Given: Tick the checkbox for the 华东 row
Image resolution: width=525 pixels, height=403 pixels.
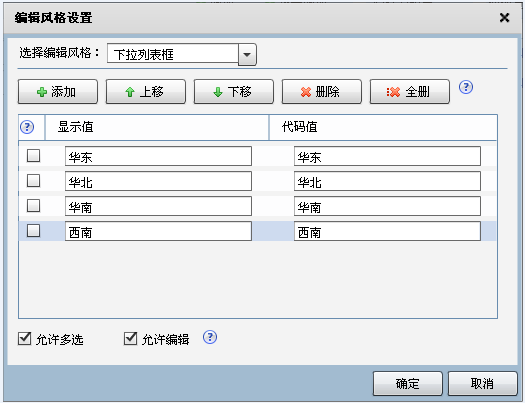Looking at the screenshot, I should [33, 156].
